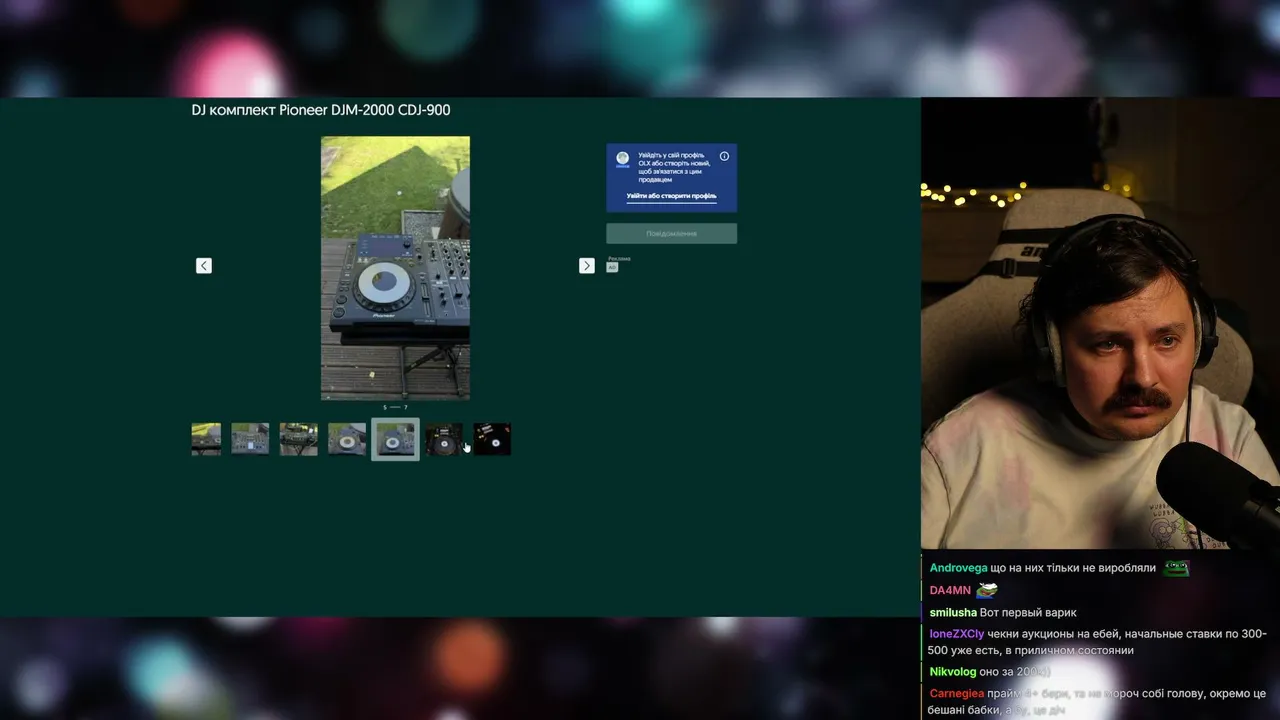Click the photo counter "5 — 7"
Screen dimensions: 1280x720
click(x=395, y=408)
